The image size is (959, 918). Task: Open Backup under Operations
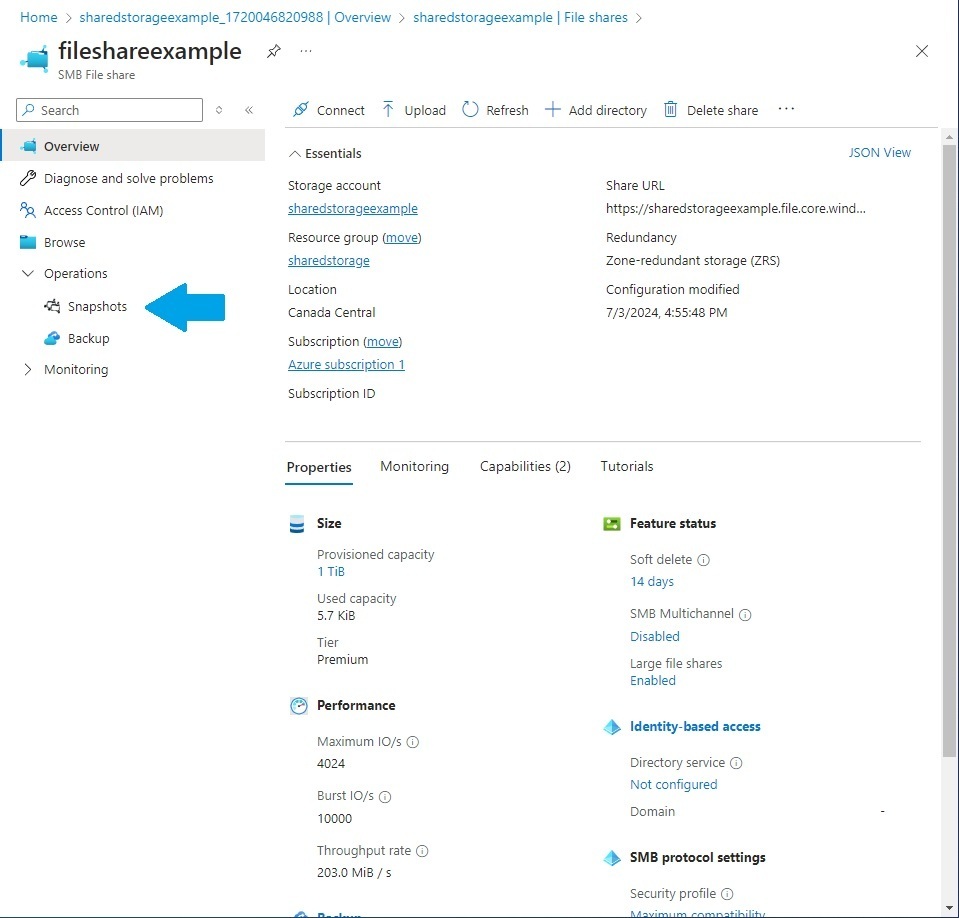coord(89,338)
